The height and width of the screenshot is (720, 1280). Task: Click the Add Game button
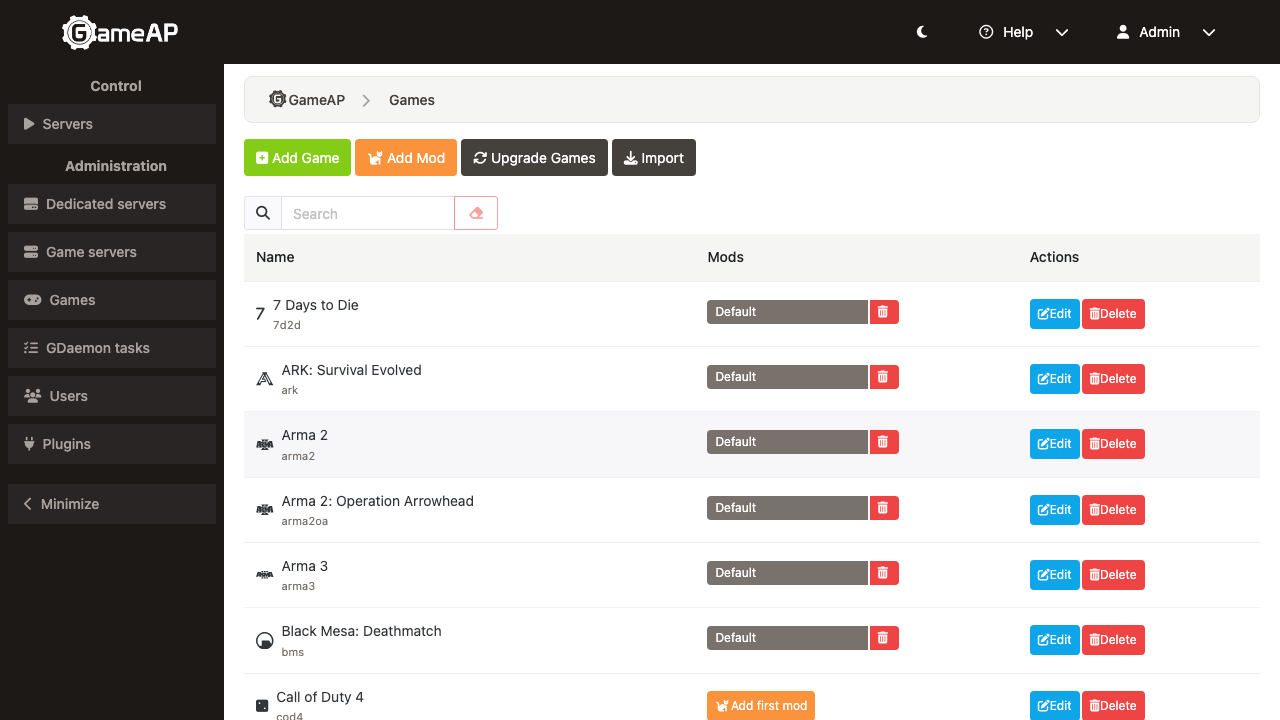tap(297, 158)
